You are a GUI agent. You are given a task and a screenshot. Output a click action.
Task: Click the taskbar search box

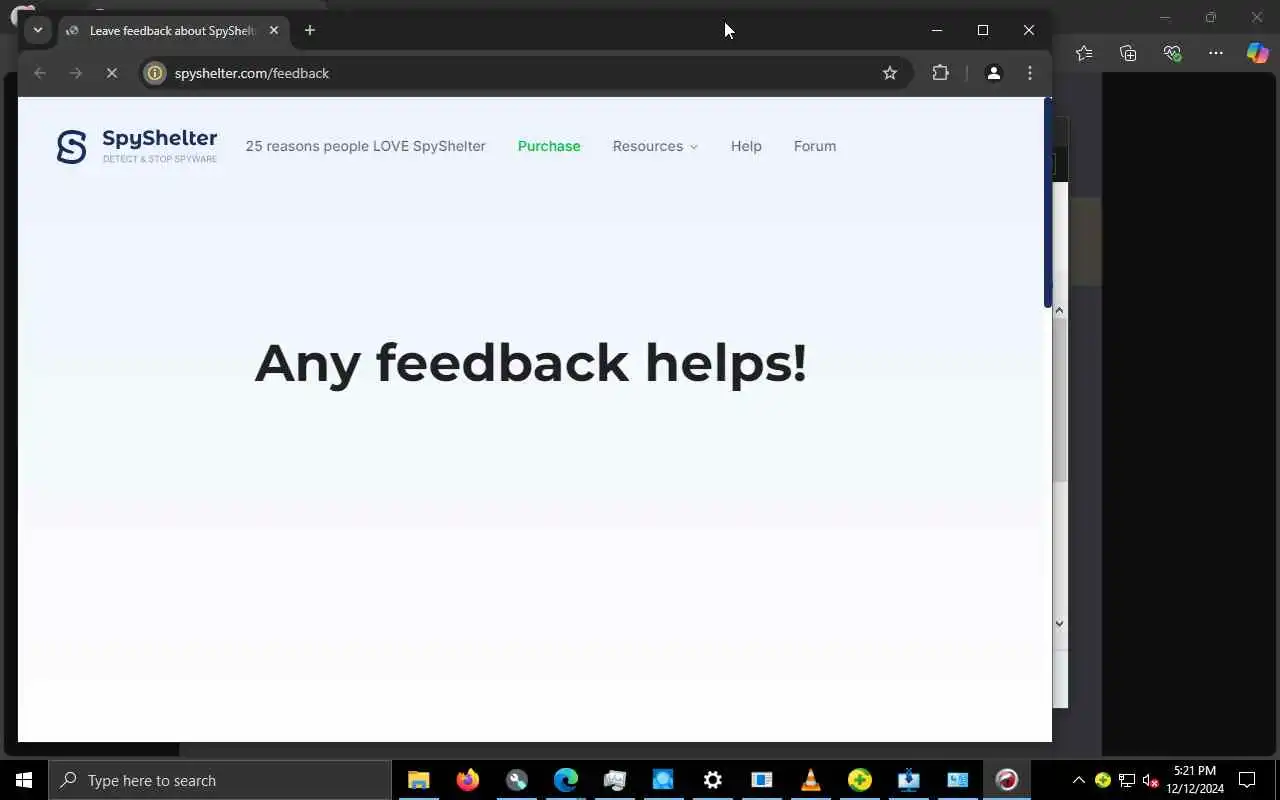[220, 780]
